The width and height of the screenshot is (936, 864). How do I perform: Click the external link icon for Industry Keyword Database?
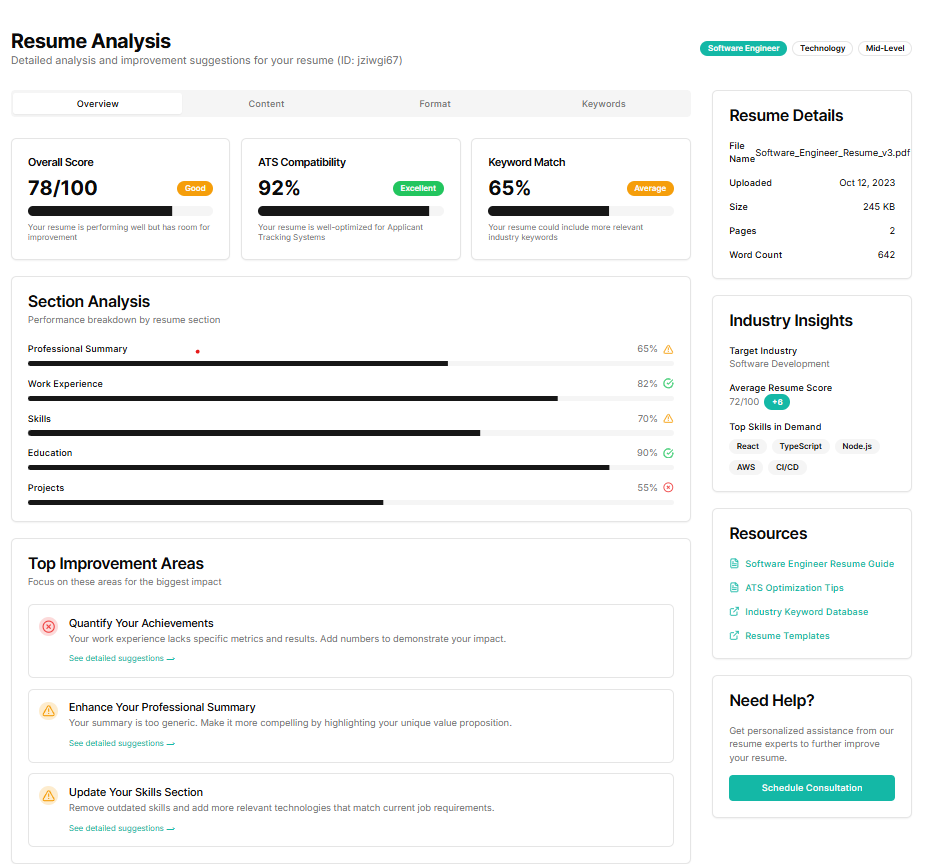[x=735, y=612]
